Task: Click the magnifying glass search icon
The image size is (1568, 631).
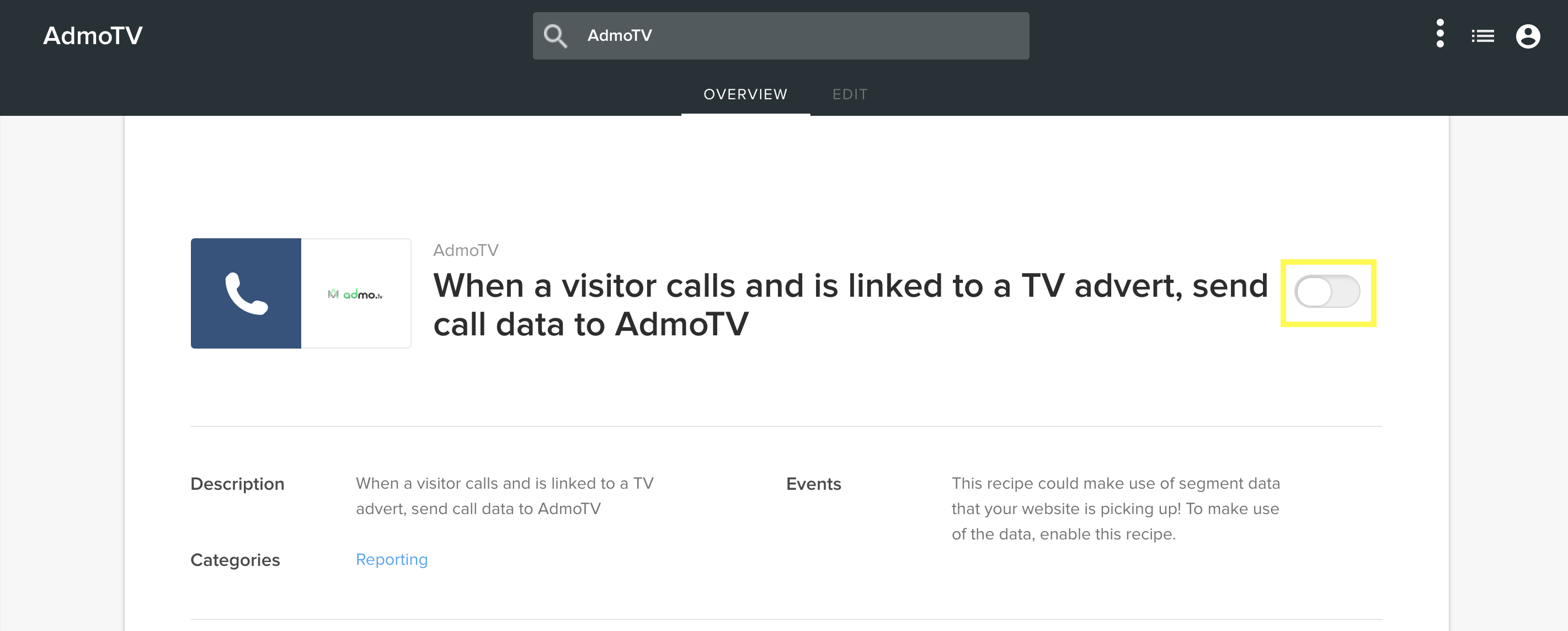Action: coord(555,36)
